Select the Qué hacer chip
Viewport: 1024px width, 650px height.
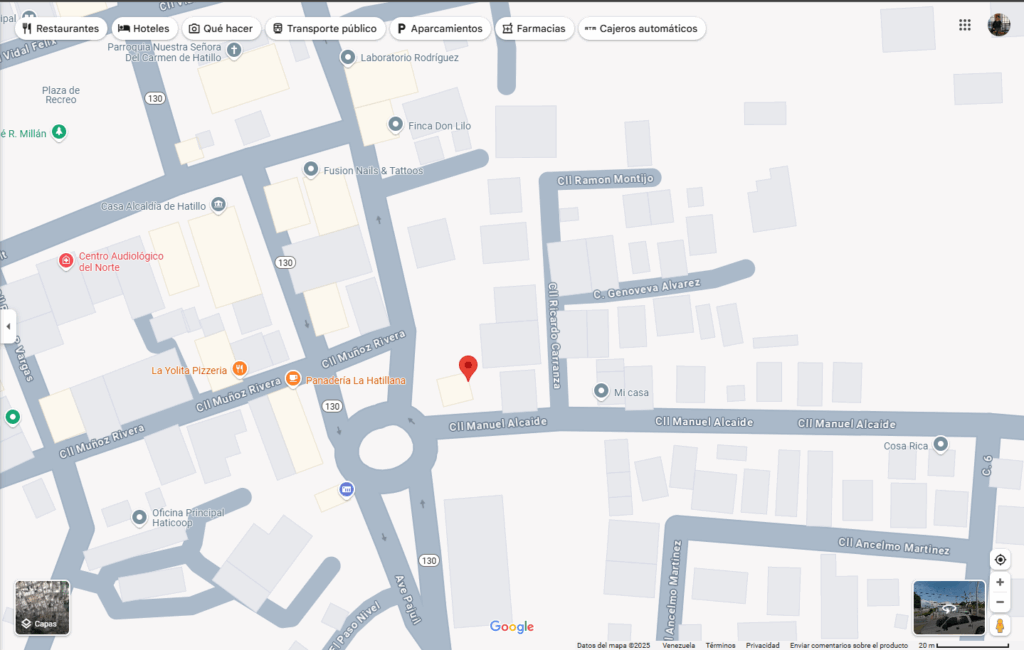pyautogui.click(x=220, y=28)
